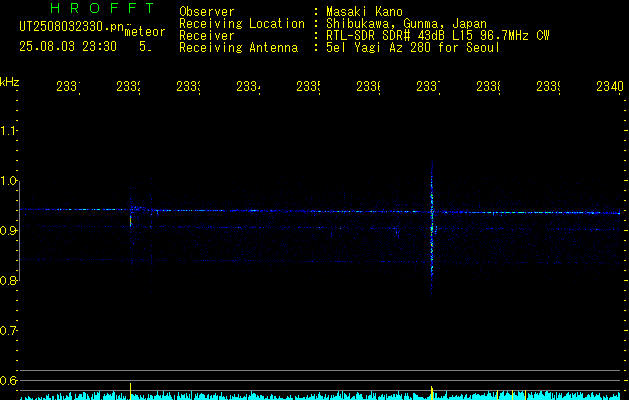This screenshot has height=400, width=629.
Task: Select the observer name Masaki Kano
Action: [x=364, y=12]
